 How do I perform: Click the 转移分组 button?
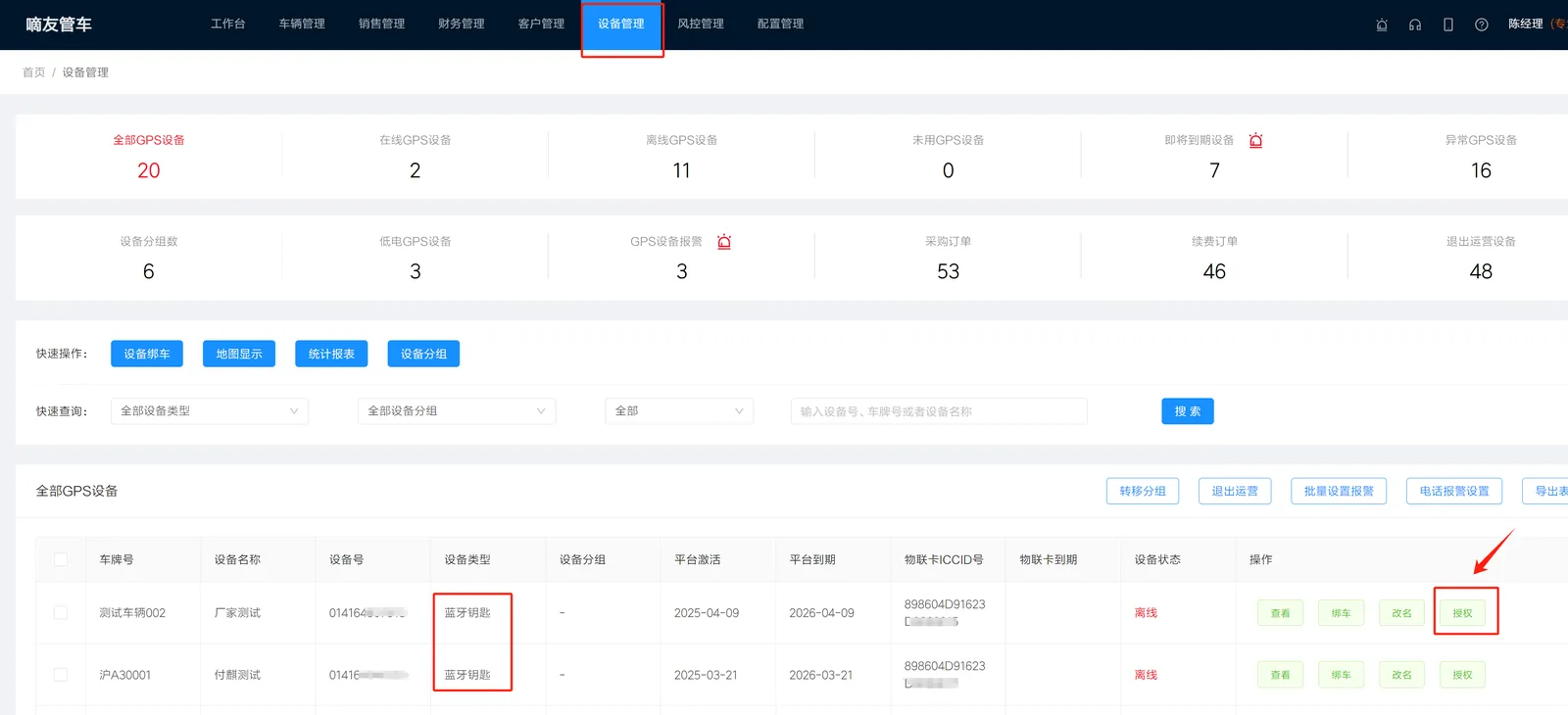(x=1143, y=491)
